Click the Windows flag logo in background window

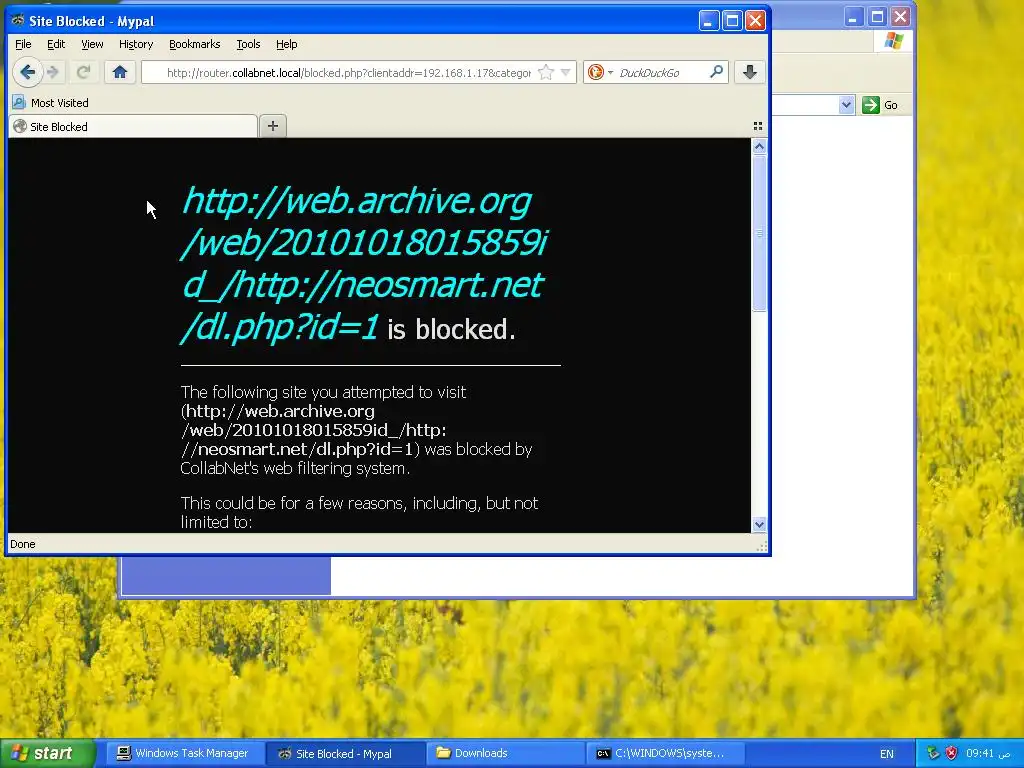893,42
